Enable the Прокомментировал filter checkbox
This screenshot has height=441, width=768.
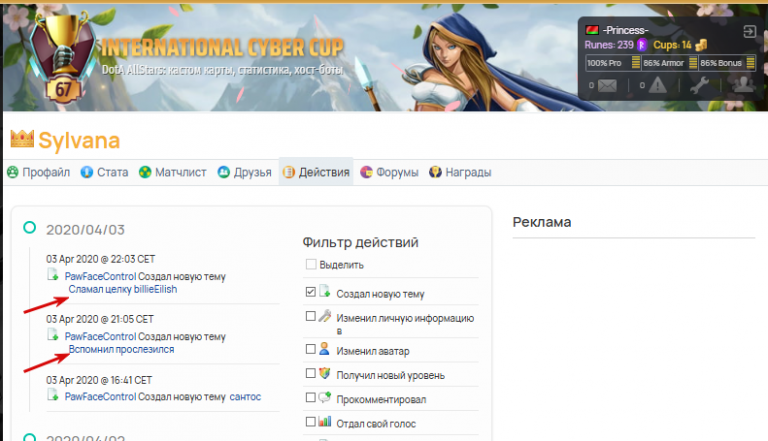311,397
